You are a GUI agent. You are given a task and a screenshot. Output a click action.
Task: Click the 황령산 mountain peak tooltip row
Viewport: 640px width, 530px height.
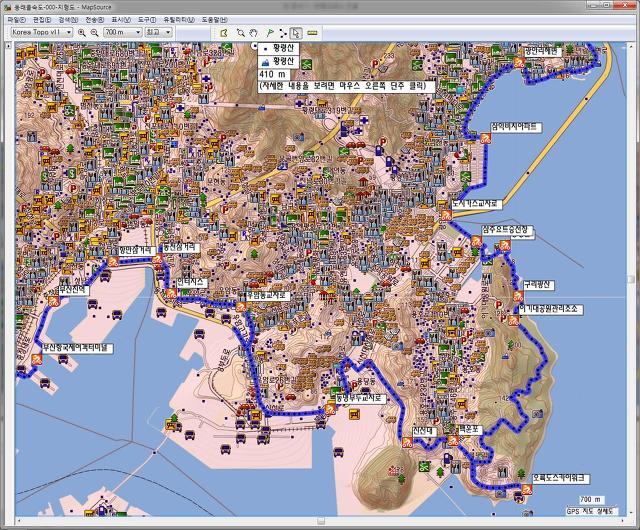point(278,62)
